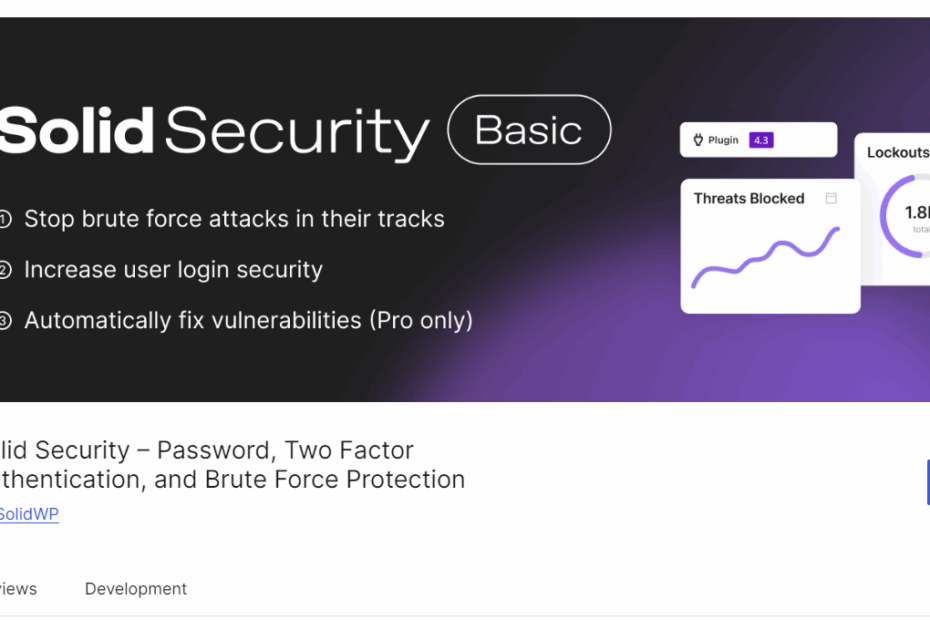Click the Lockouts card heading
Image resolution: width=930 pixels, height=620 pixels.
click(898, 152)
